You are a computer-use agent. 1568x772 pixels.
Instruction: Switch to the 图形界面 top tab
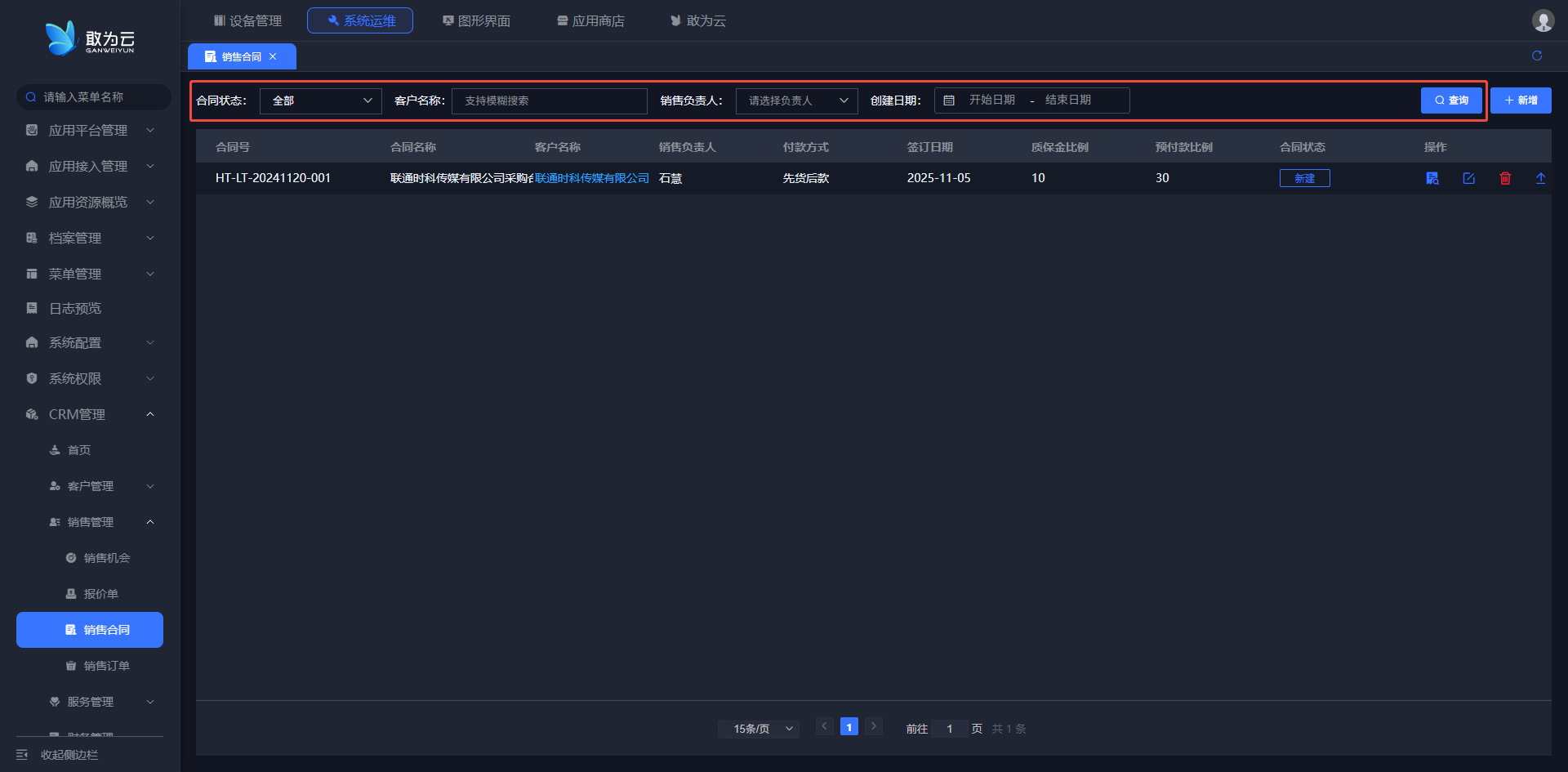point(476,20)
